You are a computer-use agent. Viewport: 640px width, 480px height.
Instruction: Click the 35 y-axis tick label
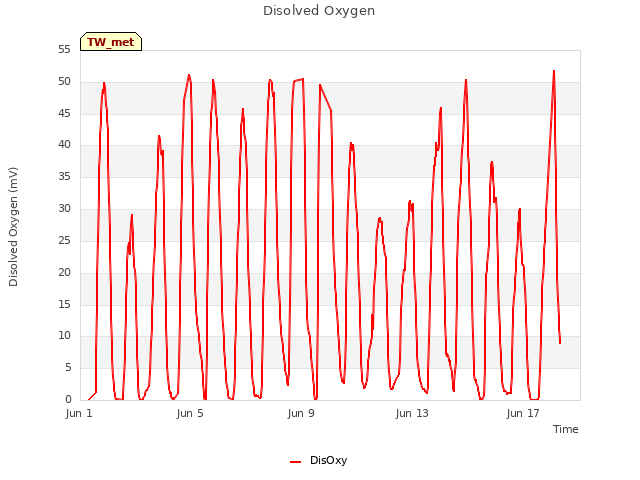pyautogui.click(x=64, y=176)
